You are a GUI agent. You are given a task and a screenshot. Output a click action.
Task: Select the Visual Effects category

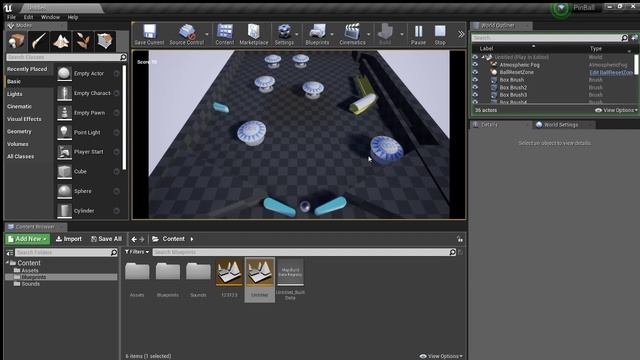tap(24, 119)
